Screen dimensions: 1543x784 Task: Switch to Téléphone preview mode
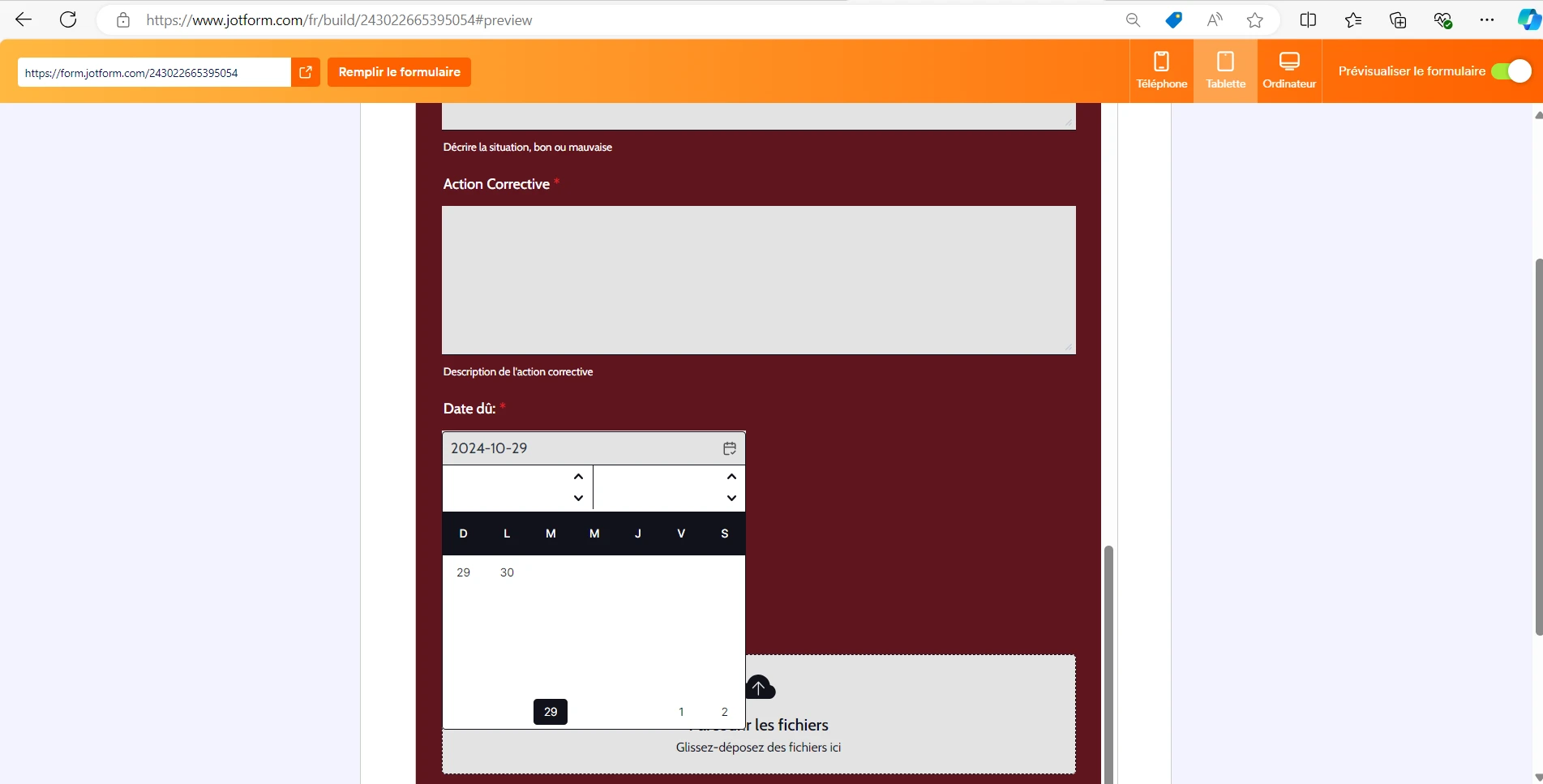[1161, 70]
